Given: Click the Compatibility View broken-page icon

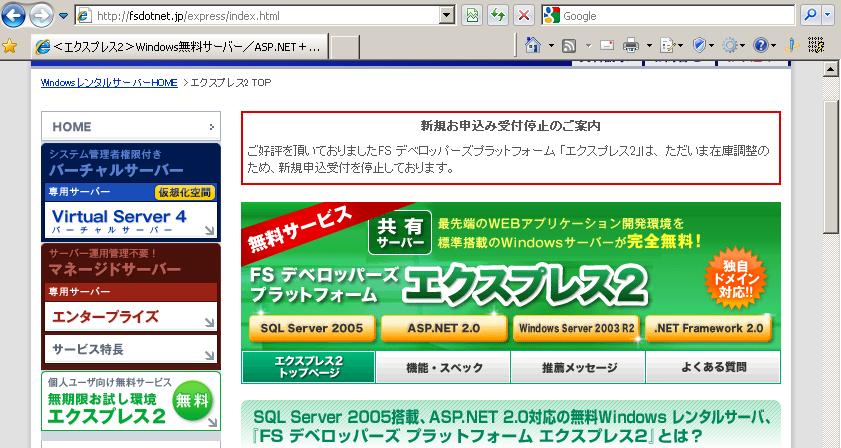Looking at the screenshot, I should click(472, 16).
